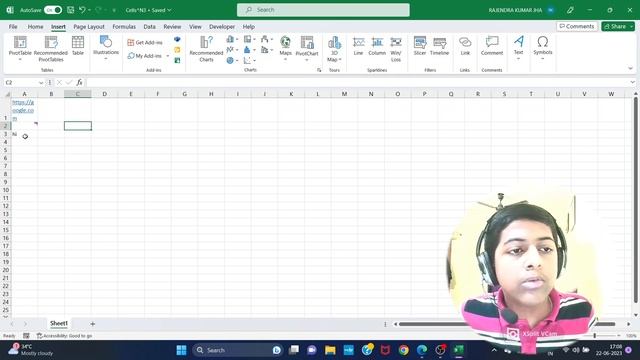Open the Charts dialog launcher
Image resolution: width=640 pixels, height=360 pixels.
click(319, 70)
